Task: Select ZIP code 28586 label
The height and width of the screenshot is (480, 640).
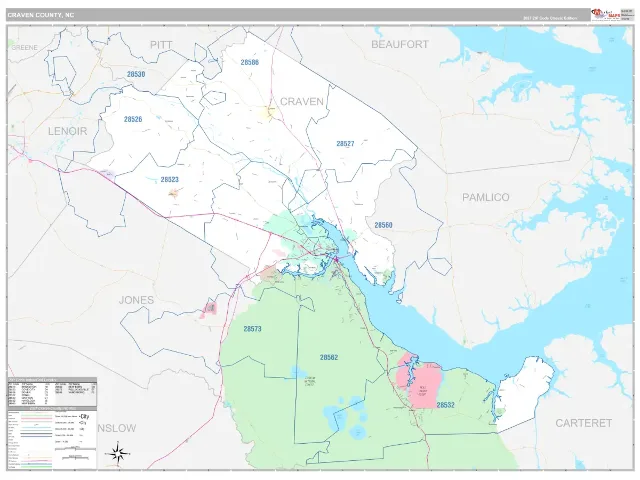Action: (x=249, y=62)
